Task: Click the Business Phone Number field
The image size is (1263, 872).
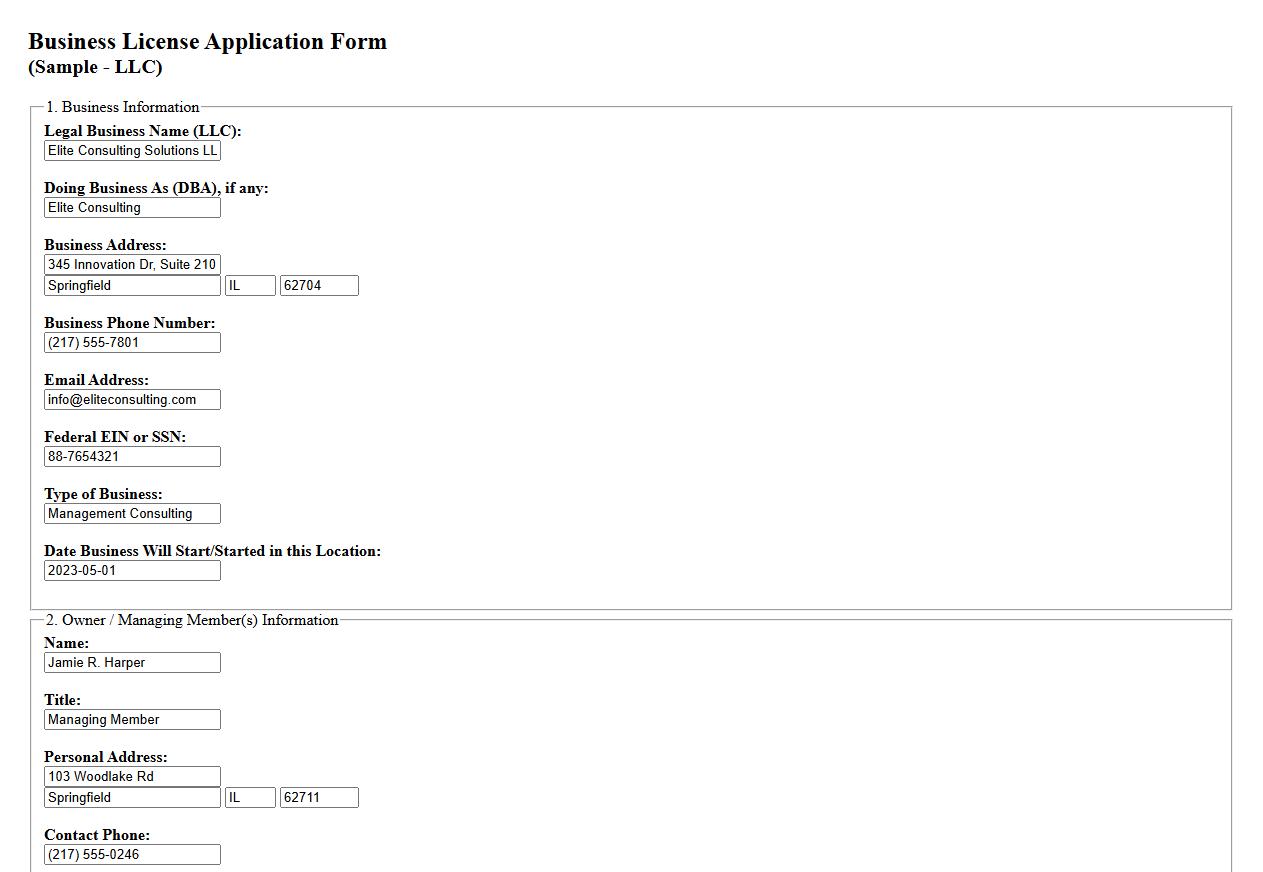Action: [132, 342]
